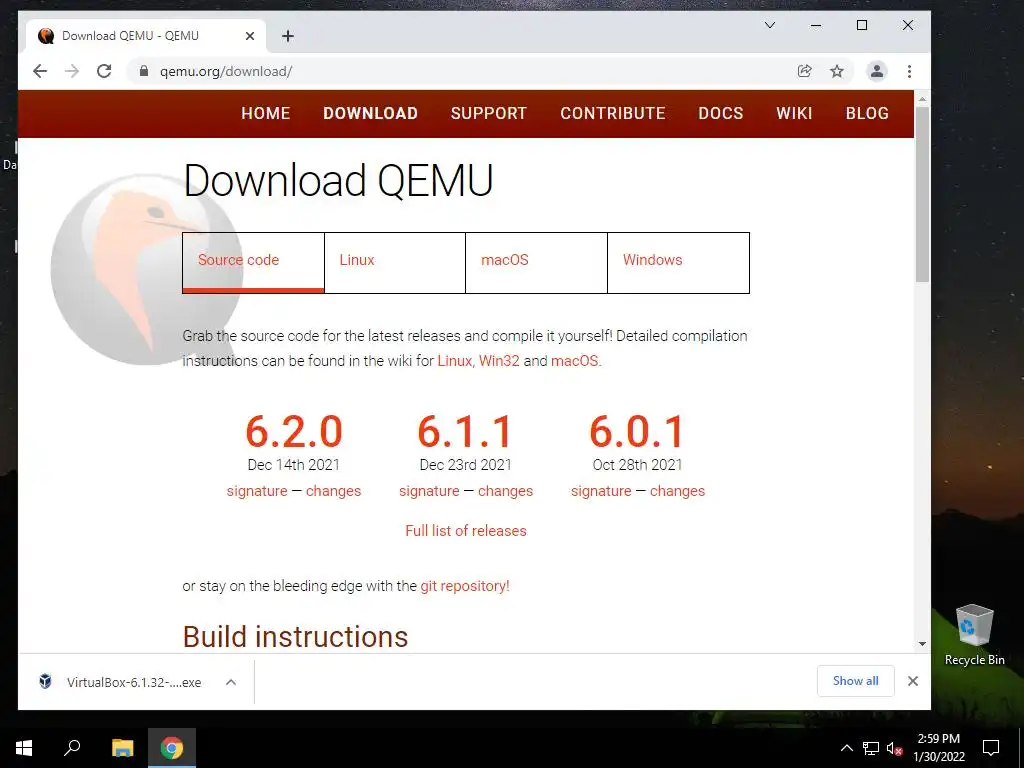Open the DOWNLOAD navigation item
Image resolution: width=1024 pixels, height=768 pixels.
pos(370,114)
